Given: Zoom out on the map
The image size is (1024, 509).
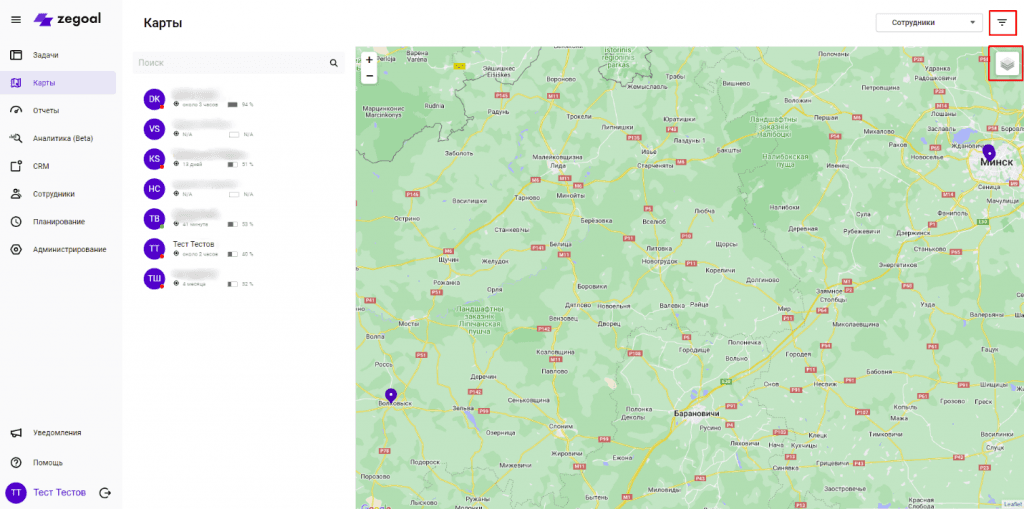Looking at the screenshot, I should (x=369, y=75).
